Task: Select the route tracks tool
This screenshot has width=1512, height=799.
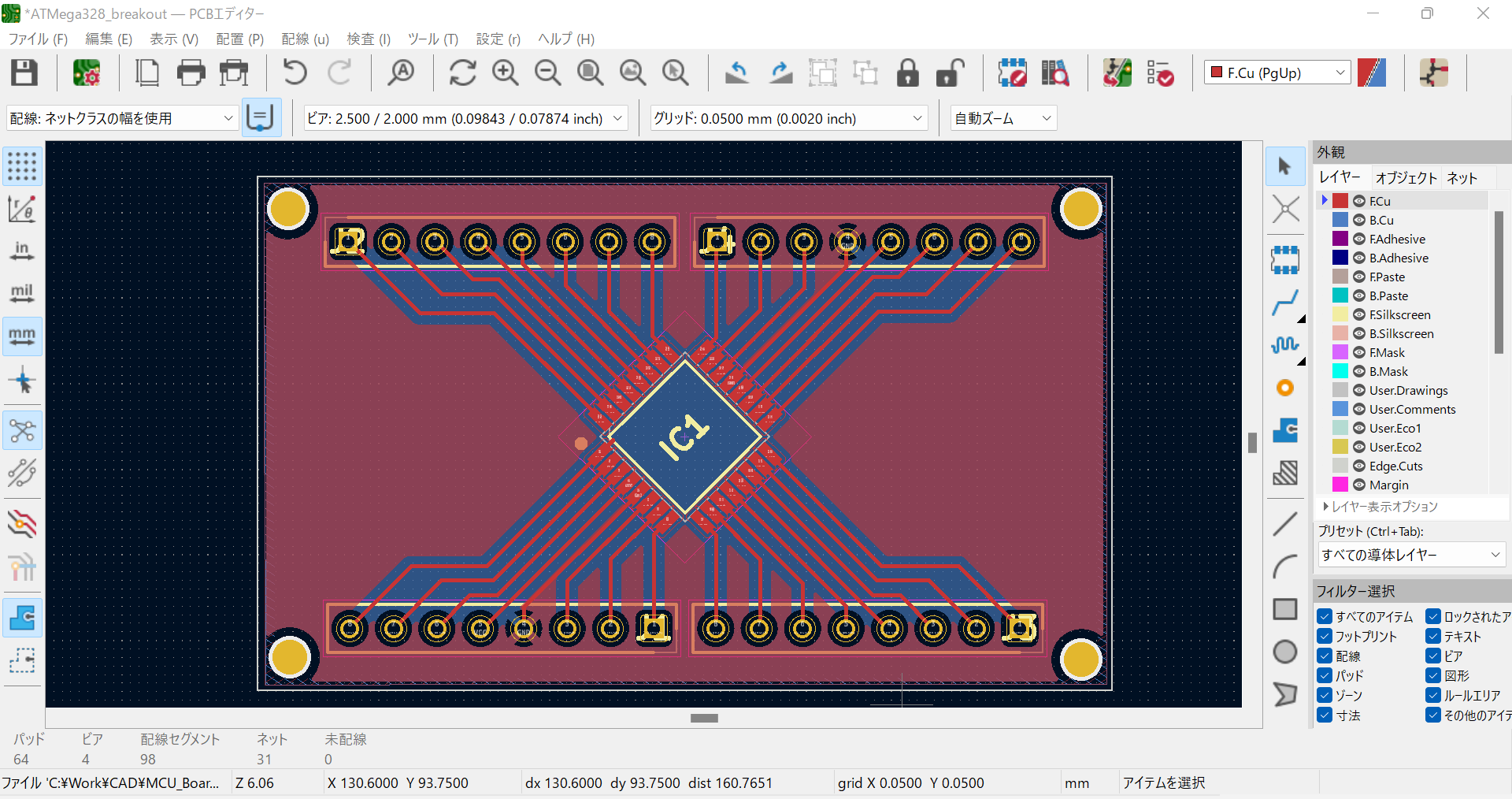Action: point(1285,303)
